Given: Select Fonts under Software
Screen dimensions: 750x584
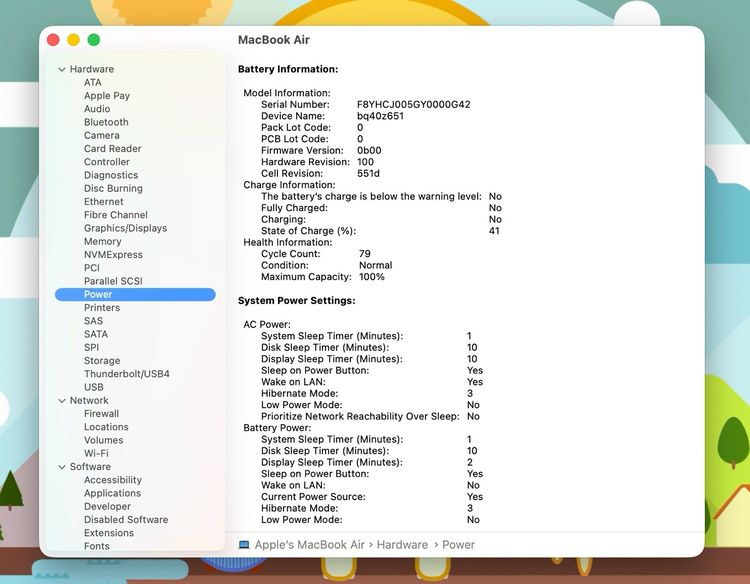Looking at the screenshot, I should (97, 546).
